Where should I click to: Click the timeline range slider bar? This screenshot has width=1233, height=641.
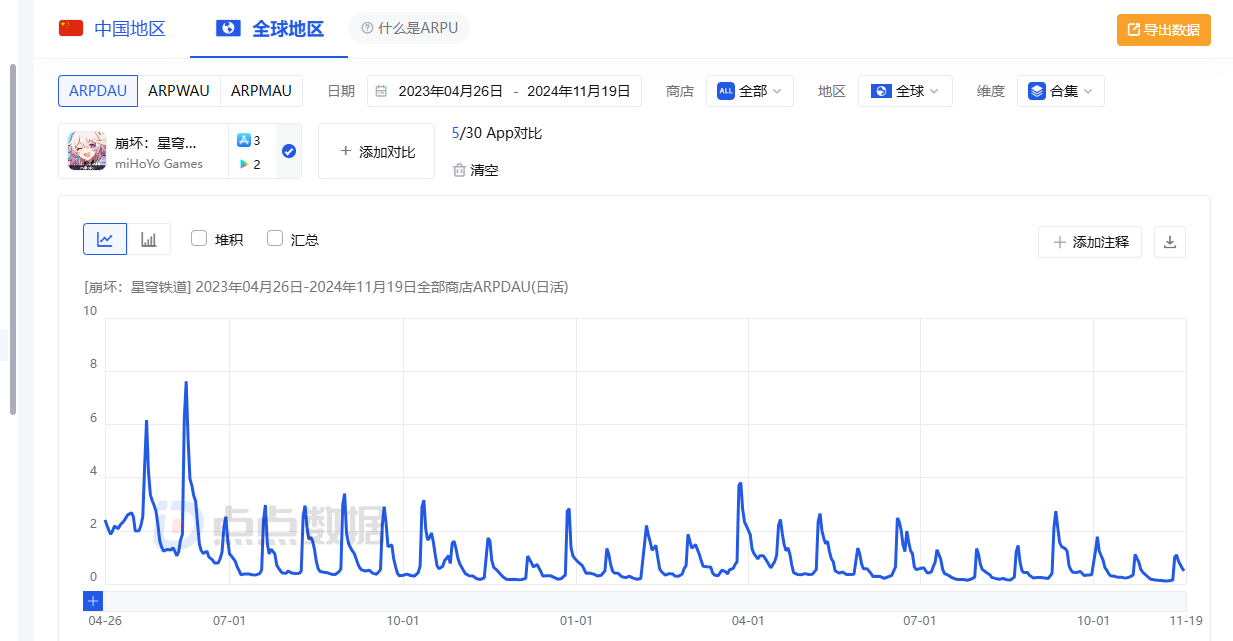pos(645,601)
